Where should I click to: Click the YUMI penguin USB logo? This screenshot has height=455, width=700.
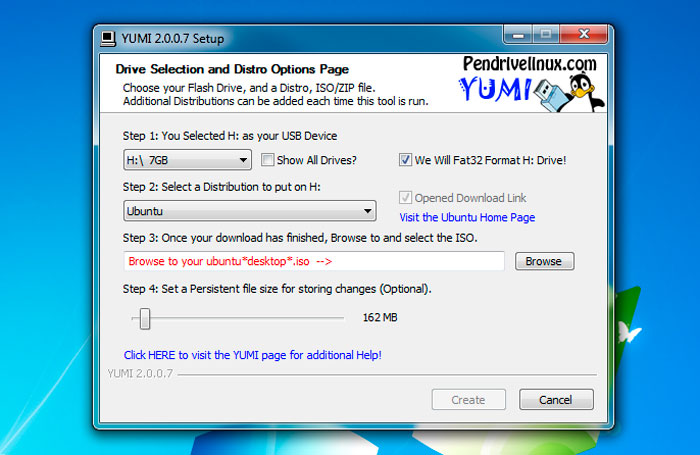click(531, 92)
